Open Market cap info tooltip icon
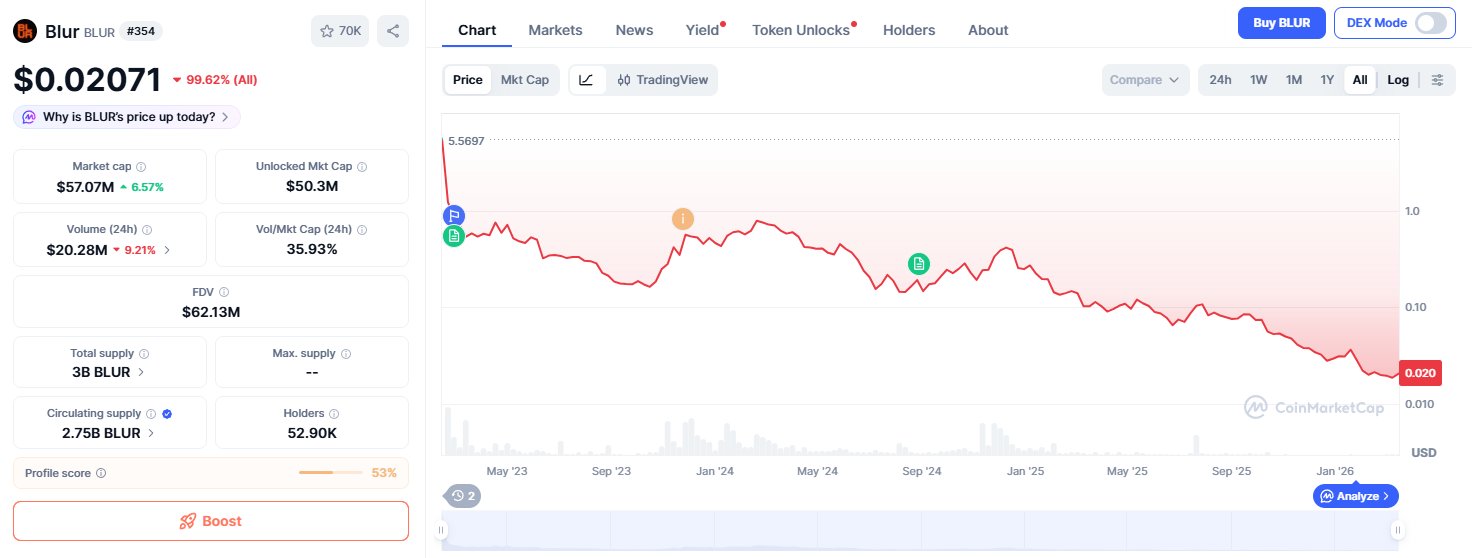 (141, 167)
